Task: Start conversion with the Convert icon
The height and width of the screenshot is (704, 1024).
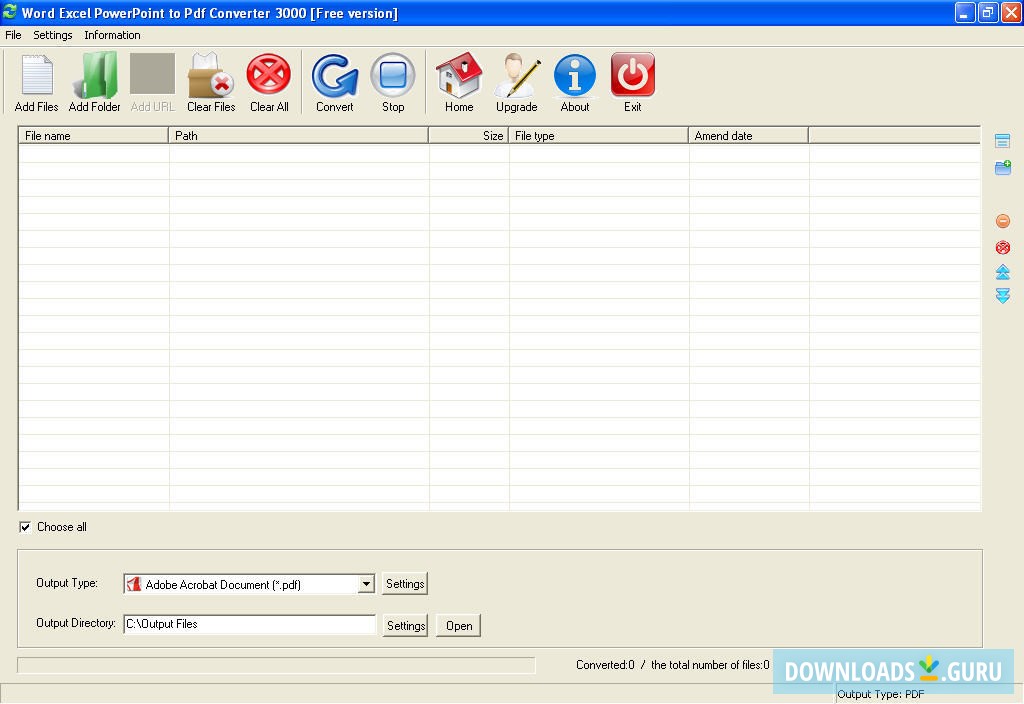Action: click(335, 74)
